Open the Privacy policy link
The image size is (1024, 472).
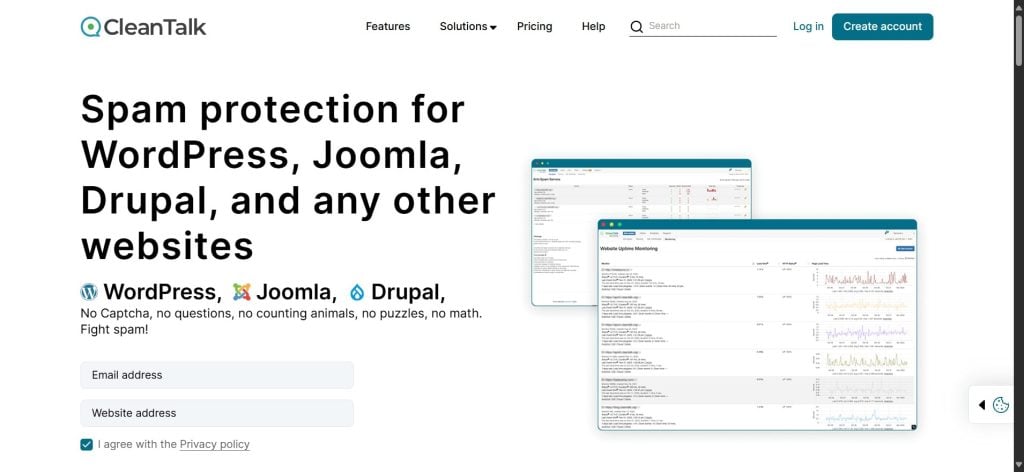click(x=214, y=444)
